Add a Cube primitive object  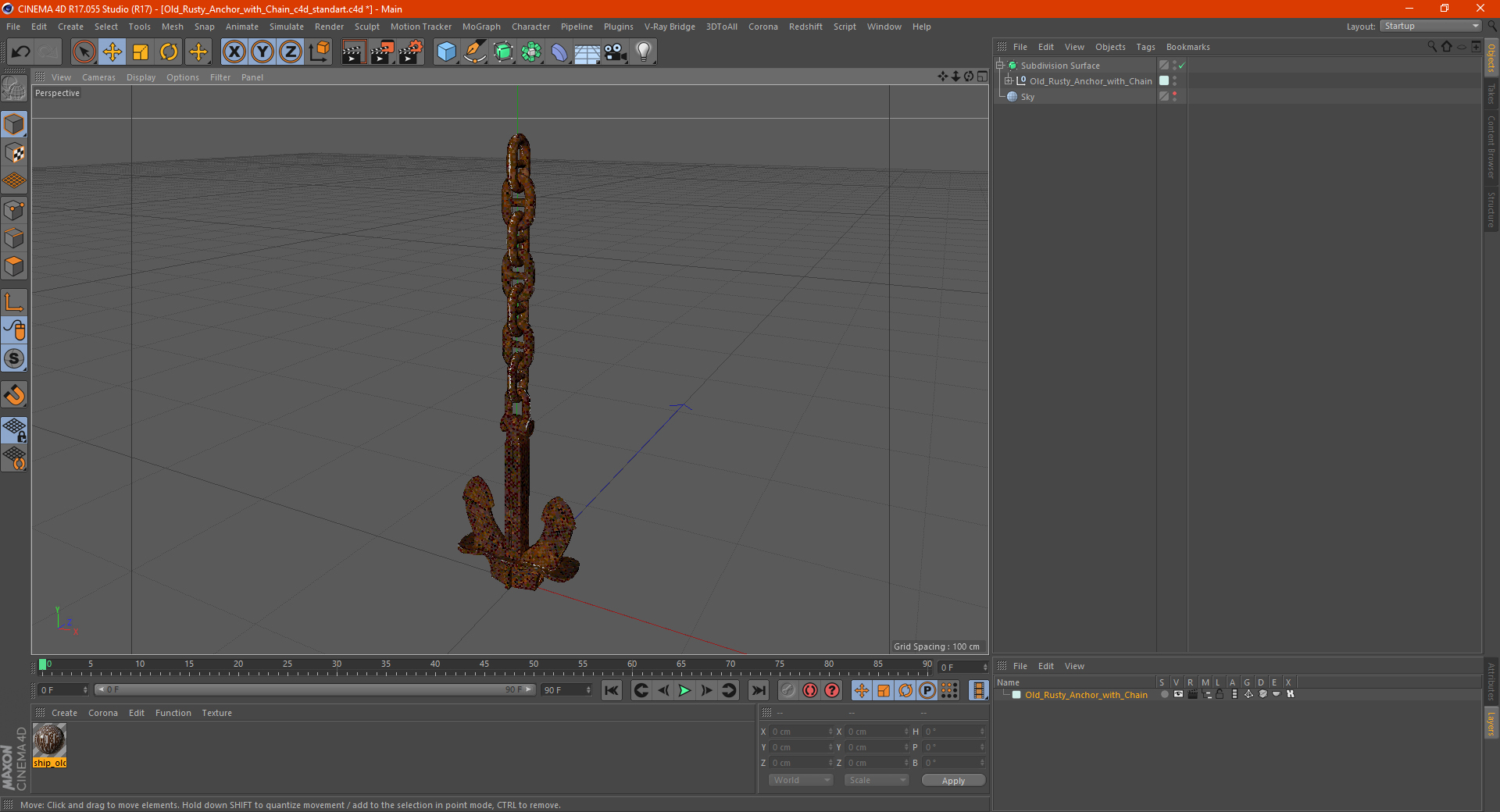pos(446,52)
